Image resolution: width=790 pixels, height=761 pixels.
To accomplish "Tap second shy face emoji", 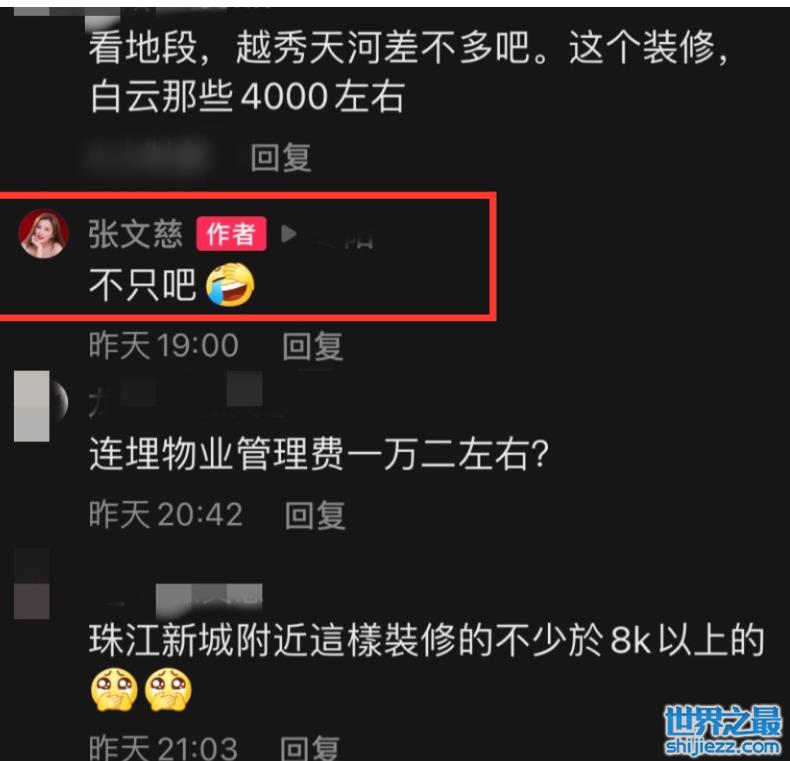I will pos(168,690).
